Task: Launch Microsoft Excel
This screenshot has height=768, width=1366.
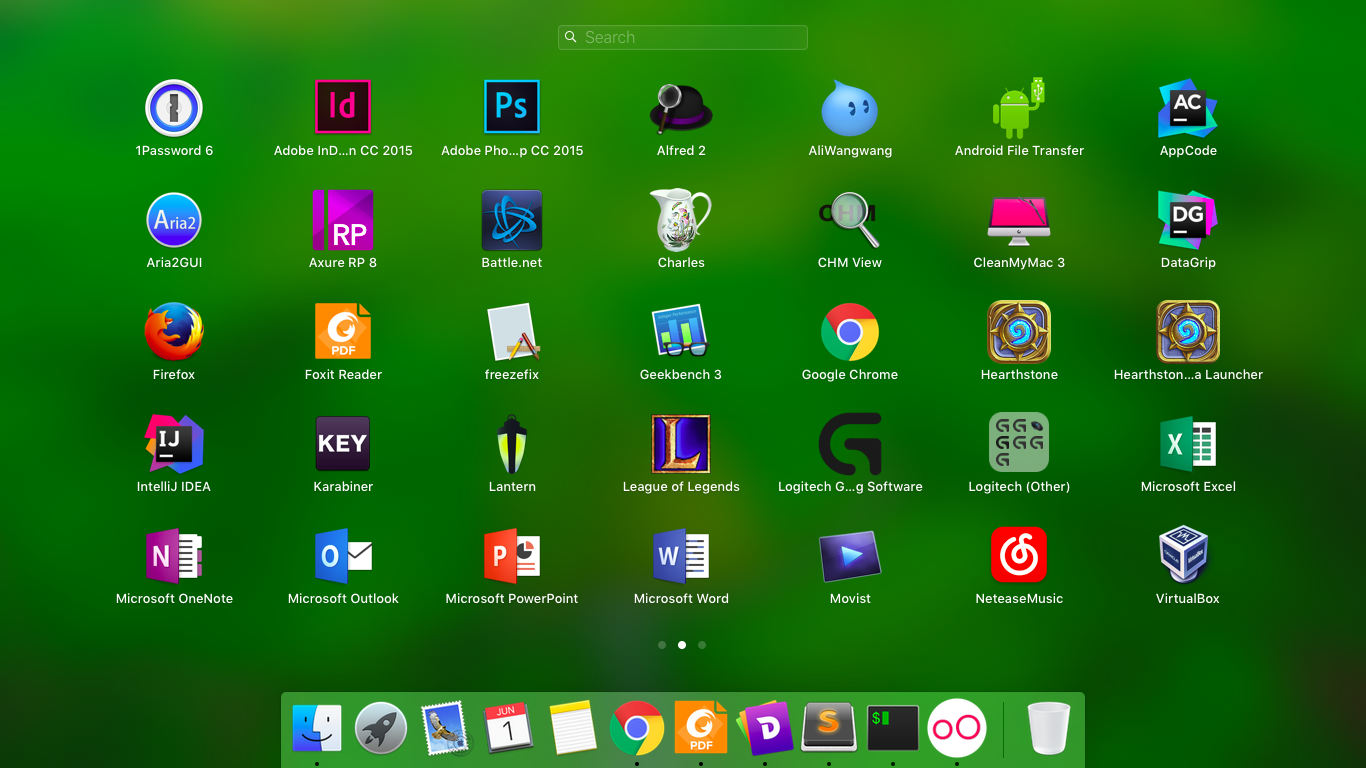Action: [1188, 444]
